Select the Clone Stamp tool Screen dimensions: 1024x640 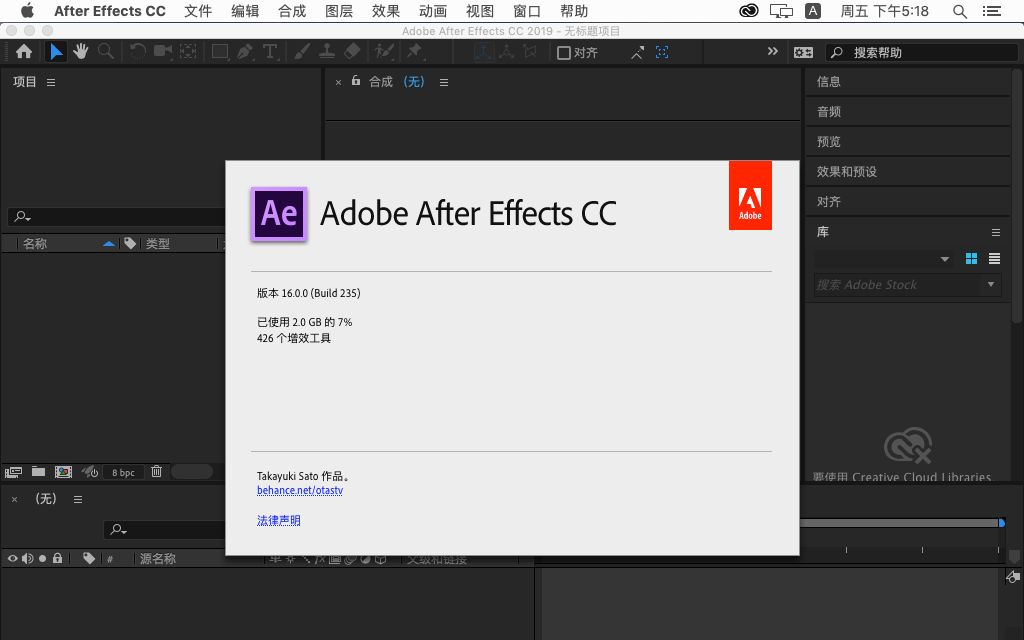pos(327,52)
